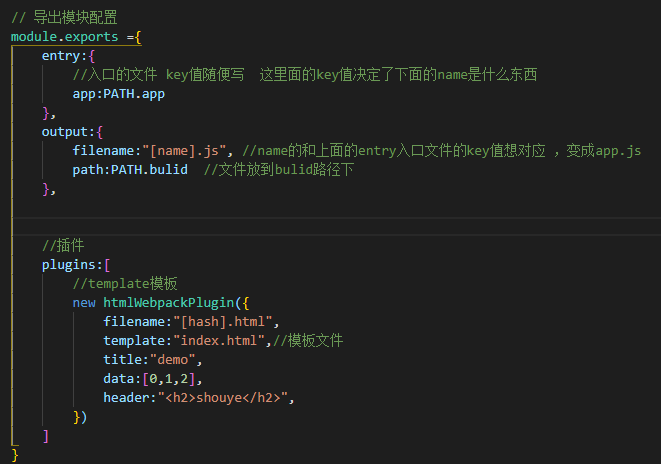Click the string "[name].js"
Image resolution: width=661 pixels, height=464 pixels.
click(184, 151)
